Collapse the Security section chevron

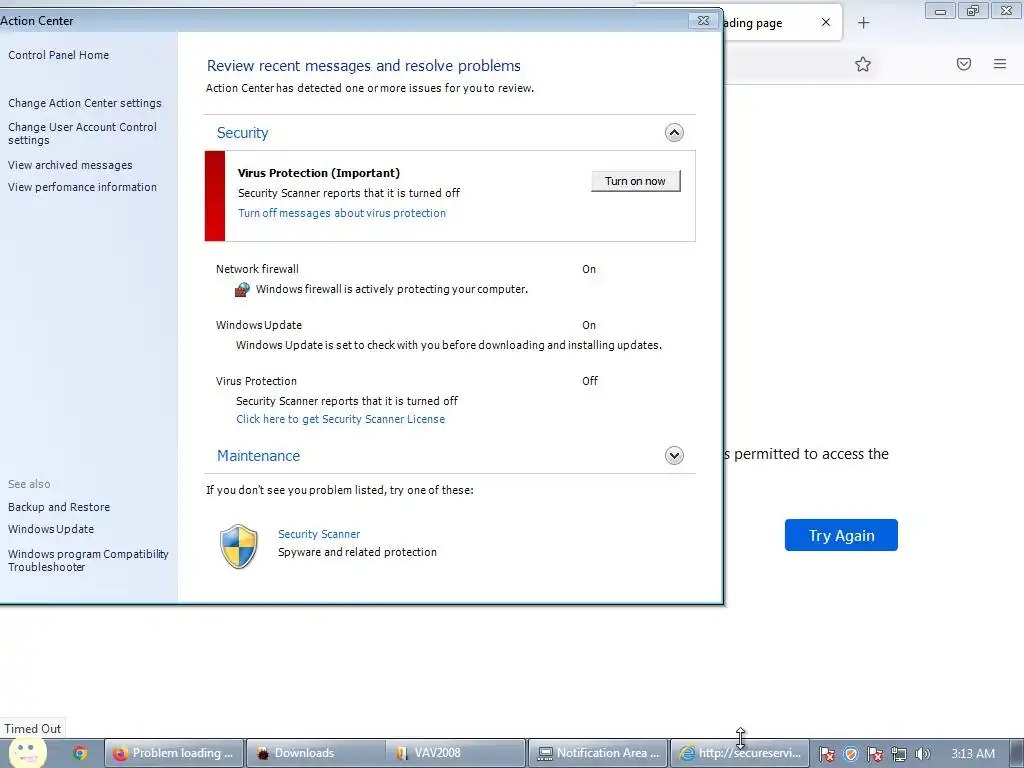tap(674, 133)
